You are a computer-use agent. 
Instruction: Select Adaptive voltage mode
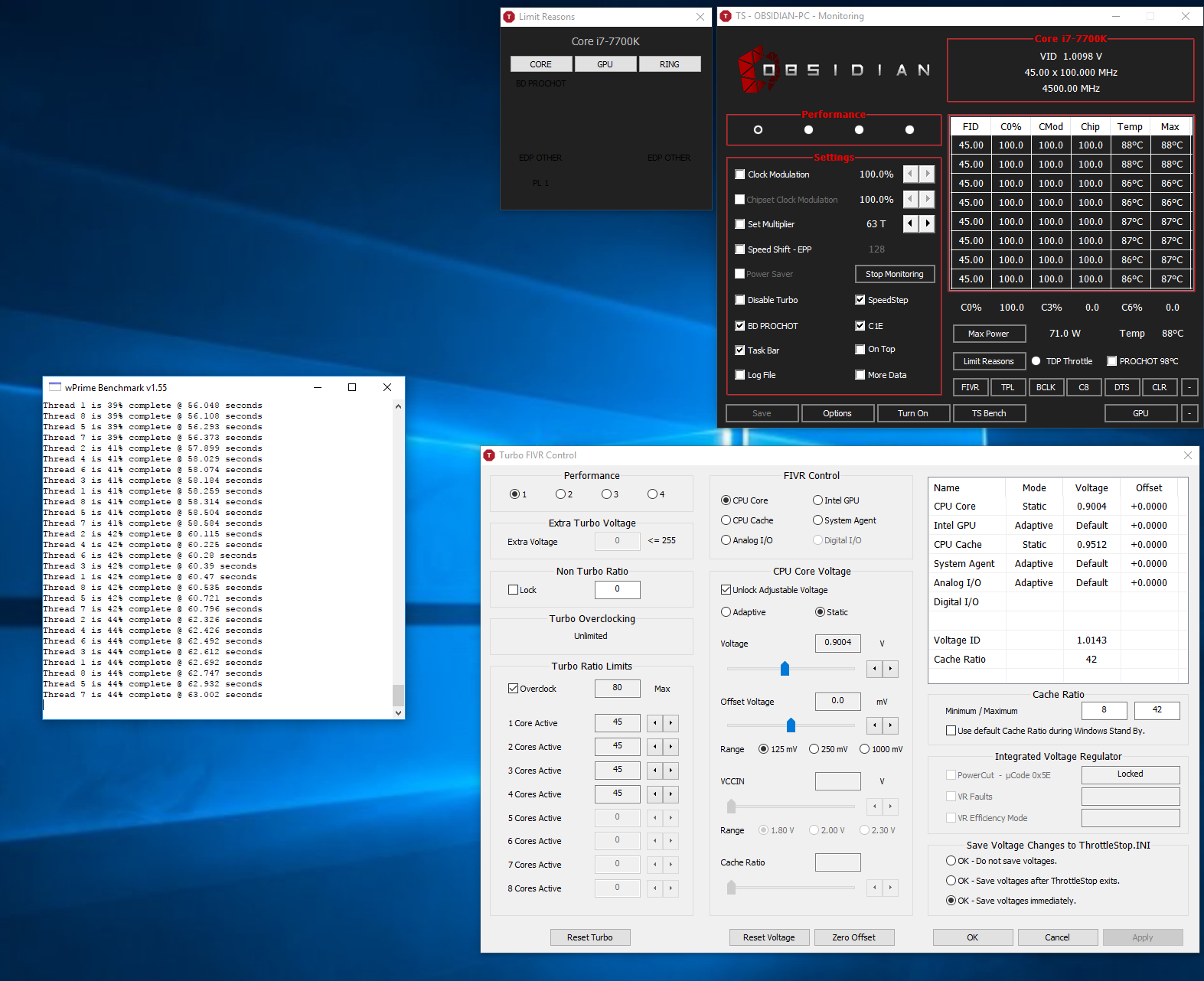click(726, 612)
